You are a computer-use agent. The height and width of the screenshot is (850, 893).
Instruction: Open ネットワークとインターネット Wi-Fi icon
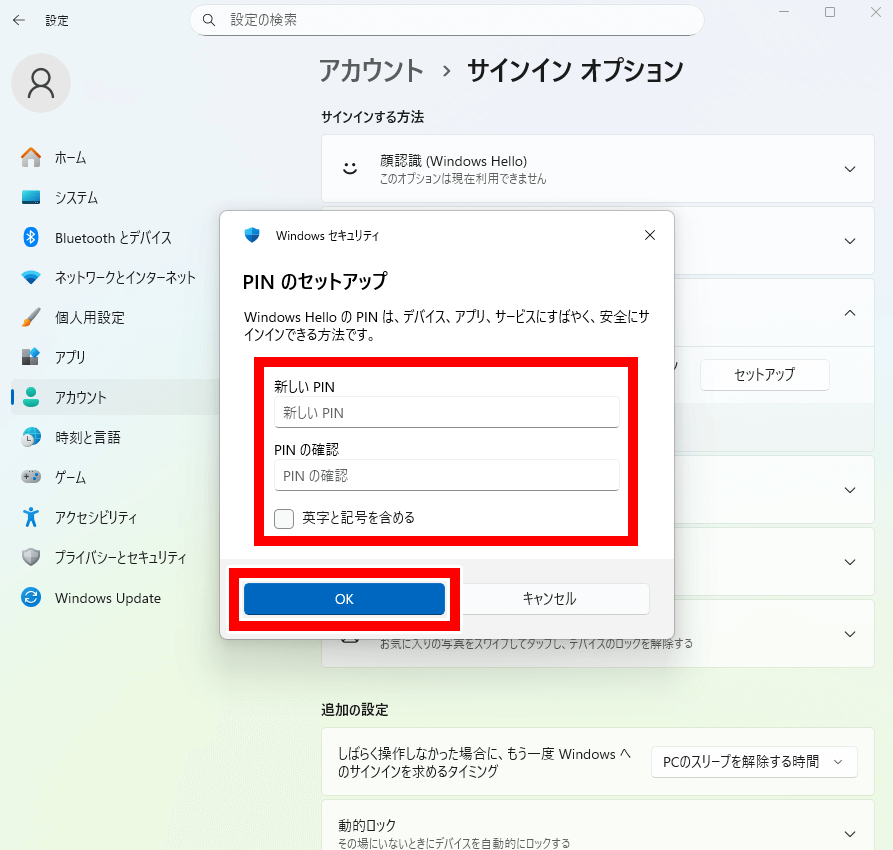[x=31, y=278]
